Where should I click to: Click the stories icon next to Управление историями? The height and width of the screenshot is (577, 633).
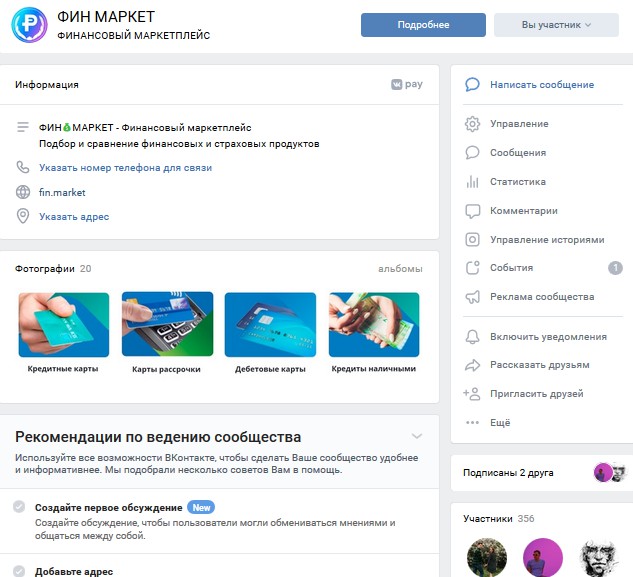point(472,239)
